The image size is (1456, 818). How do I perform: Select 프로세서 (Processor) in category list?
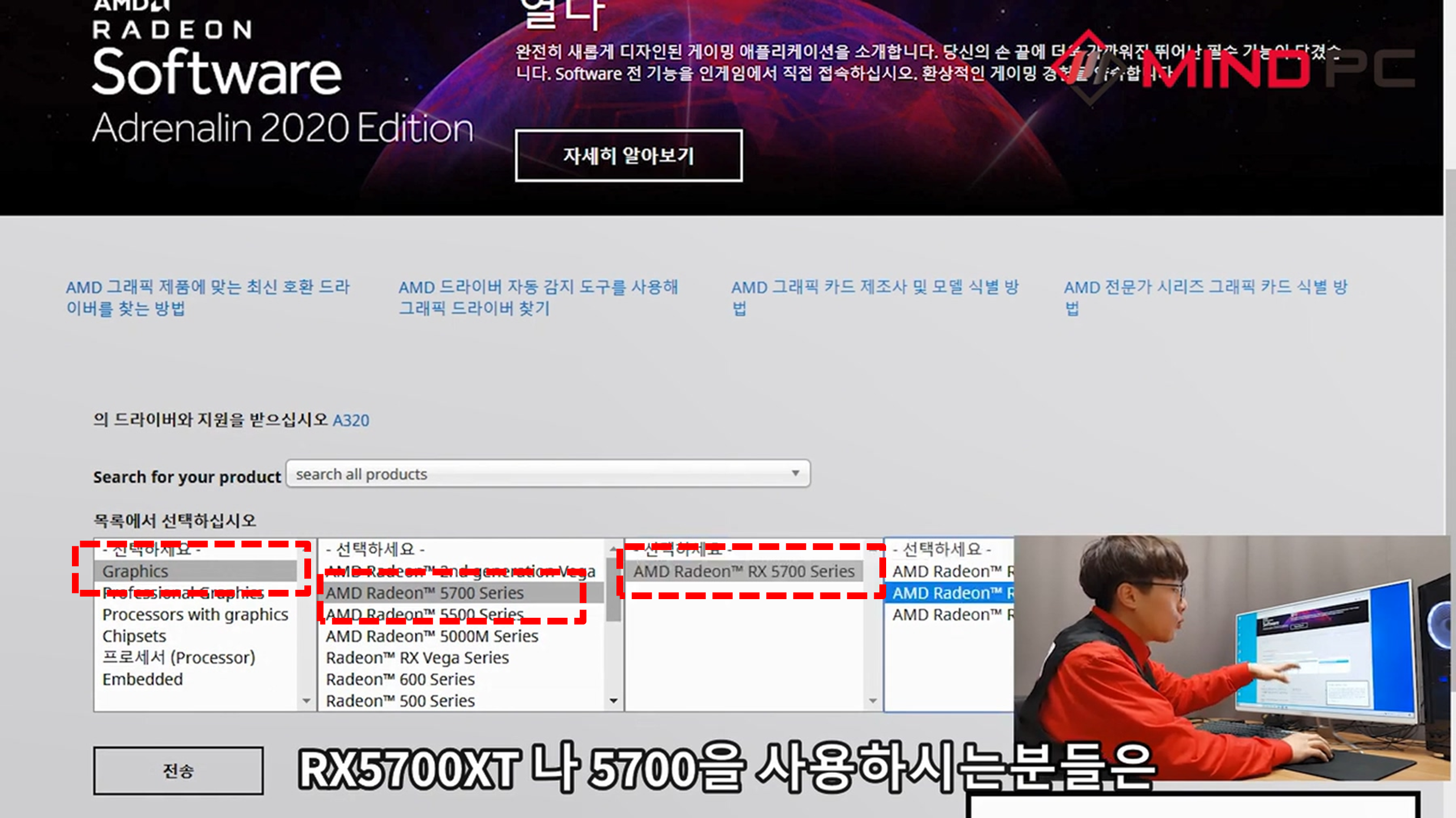[179, 658]
